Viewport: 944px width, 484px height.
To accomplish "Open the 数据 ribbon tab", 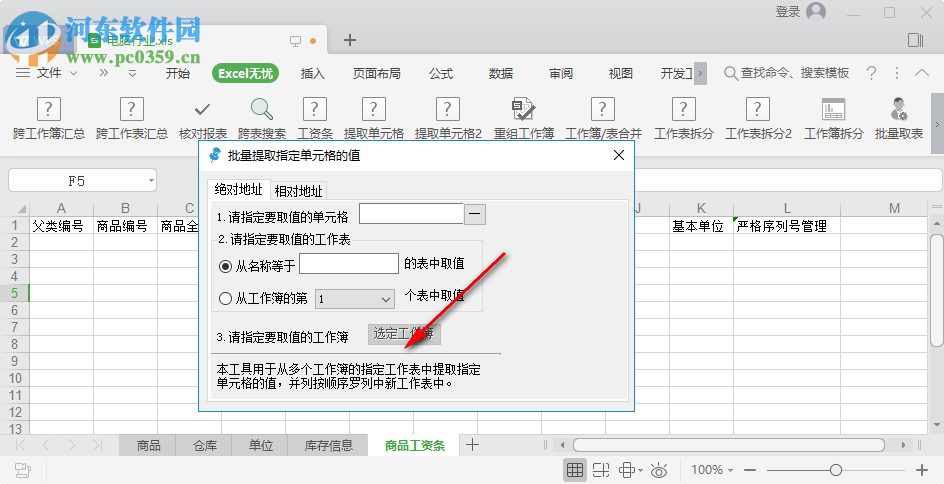I will [x=501, y=73].
